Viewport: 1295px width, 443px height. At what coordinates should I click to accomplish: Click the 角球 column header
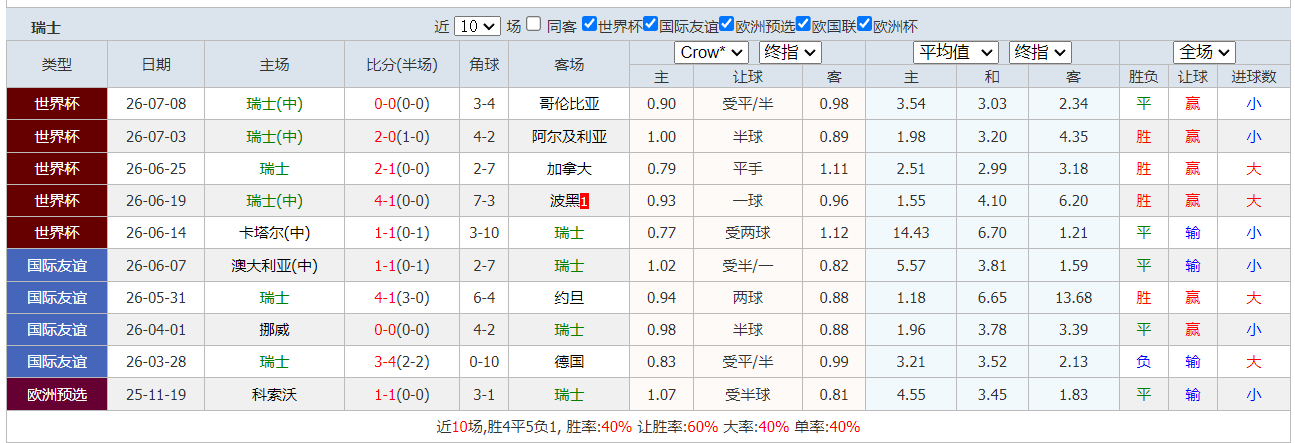click(x=484, y=64)
